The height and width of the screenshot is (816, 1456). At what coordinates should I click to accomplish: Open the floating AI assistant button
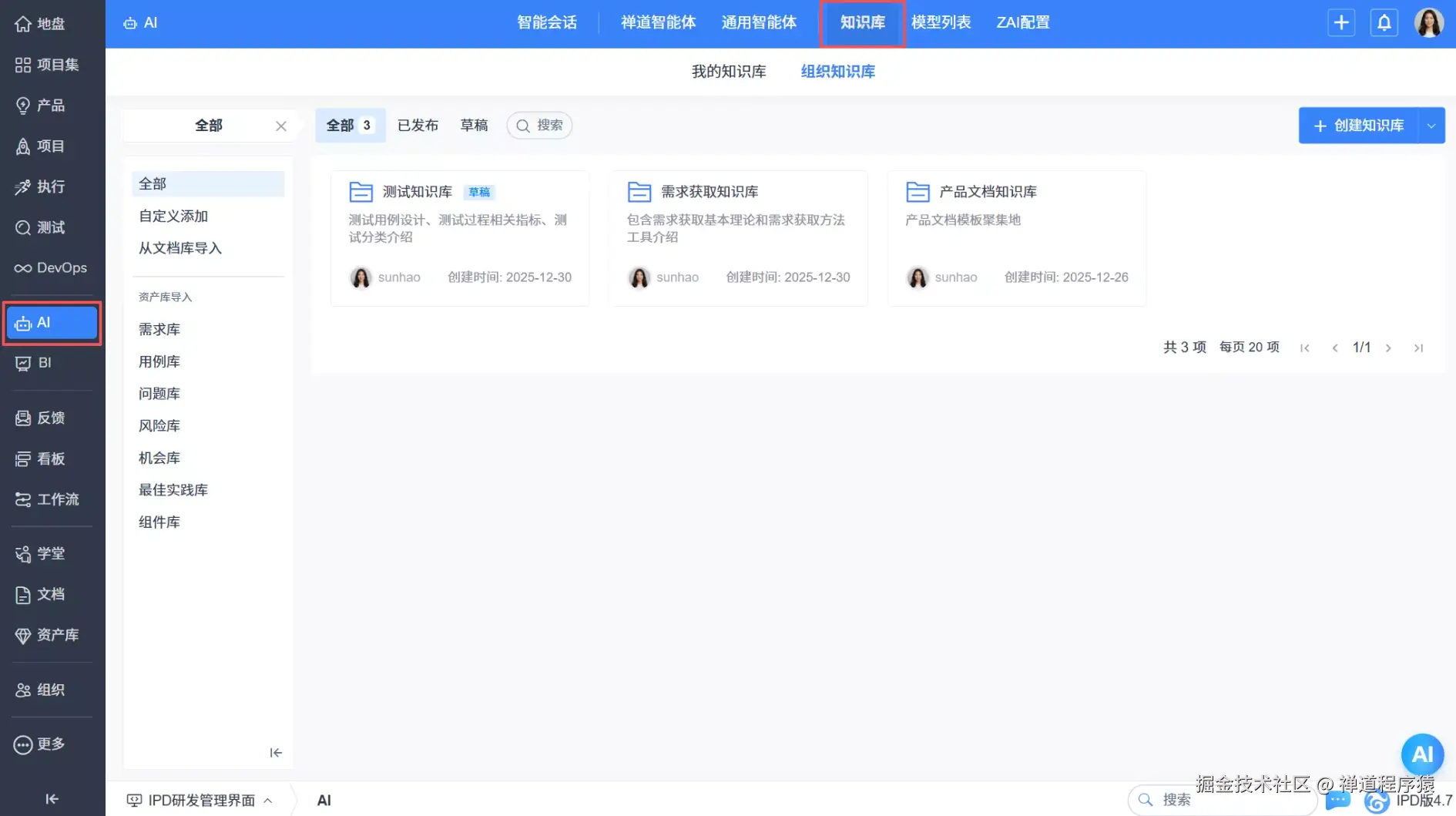[1422, 754]
